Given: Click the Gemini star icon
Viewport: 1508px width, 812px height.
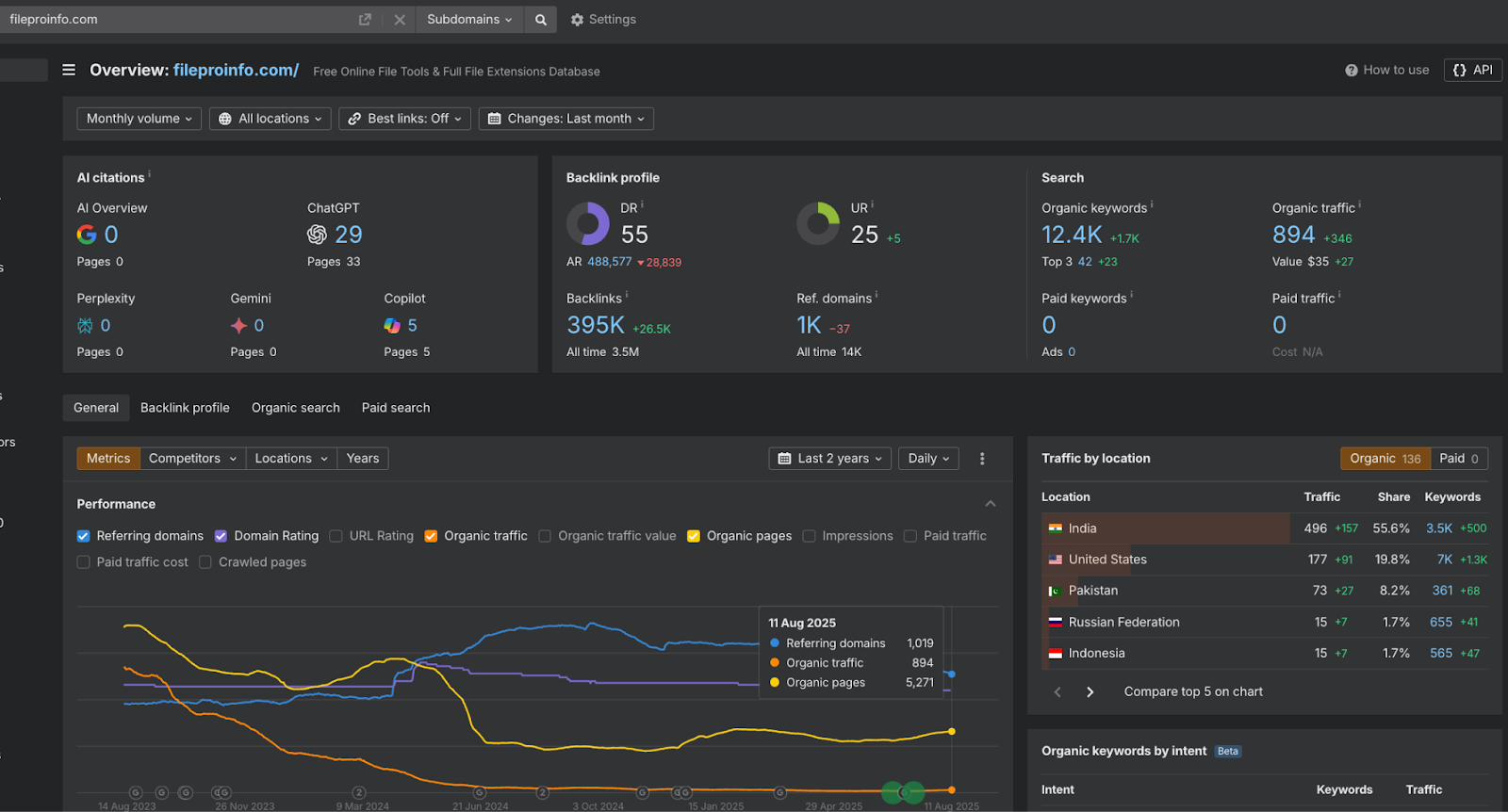Looking at the screenshot, I should coord(238,325).
